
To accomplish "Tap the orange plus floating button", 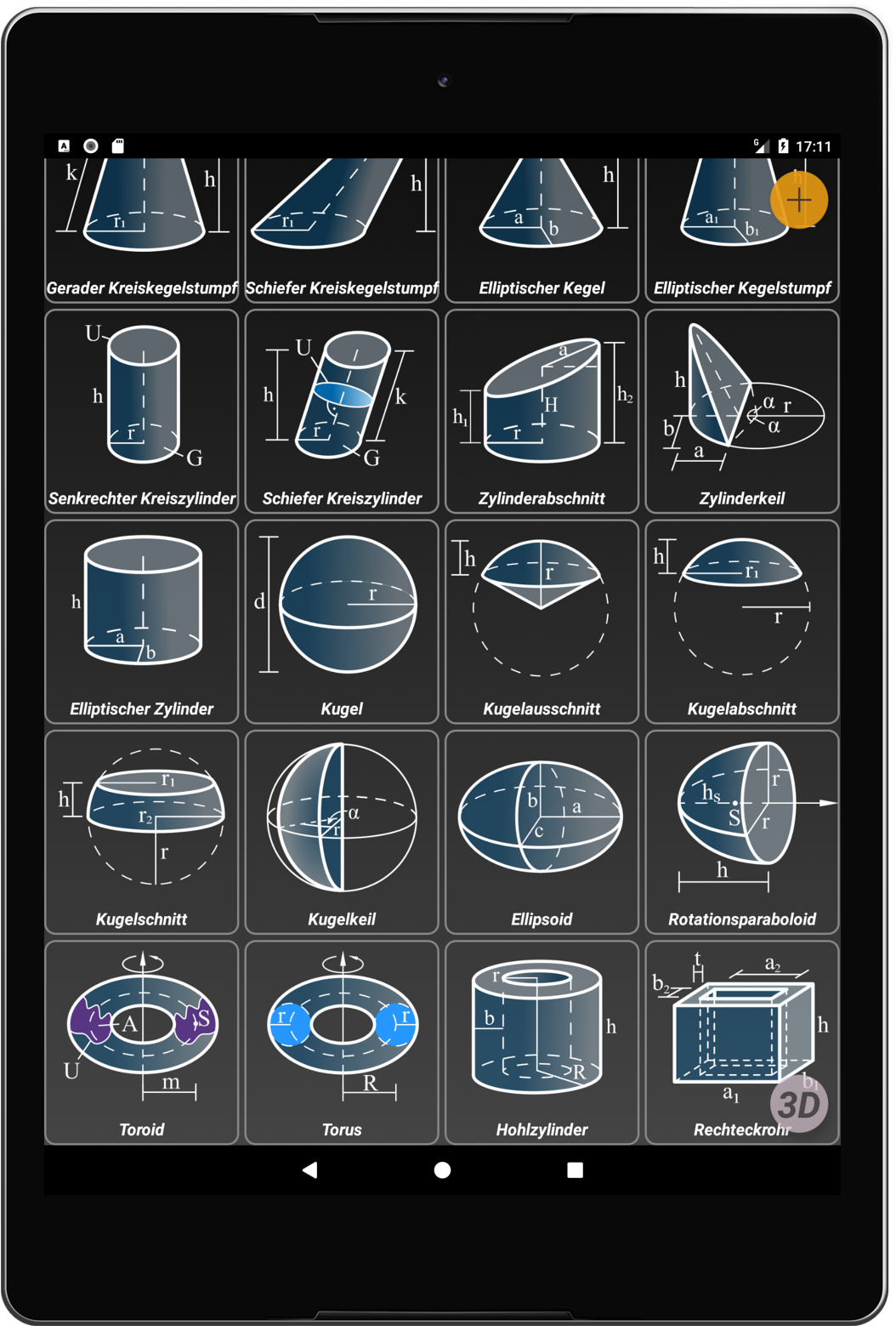I will (x=799, y=201).
